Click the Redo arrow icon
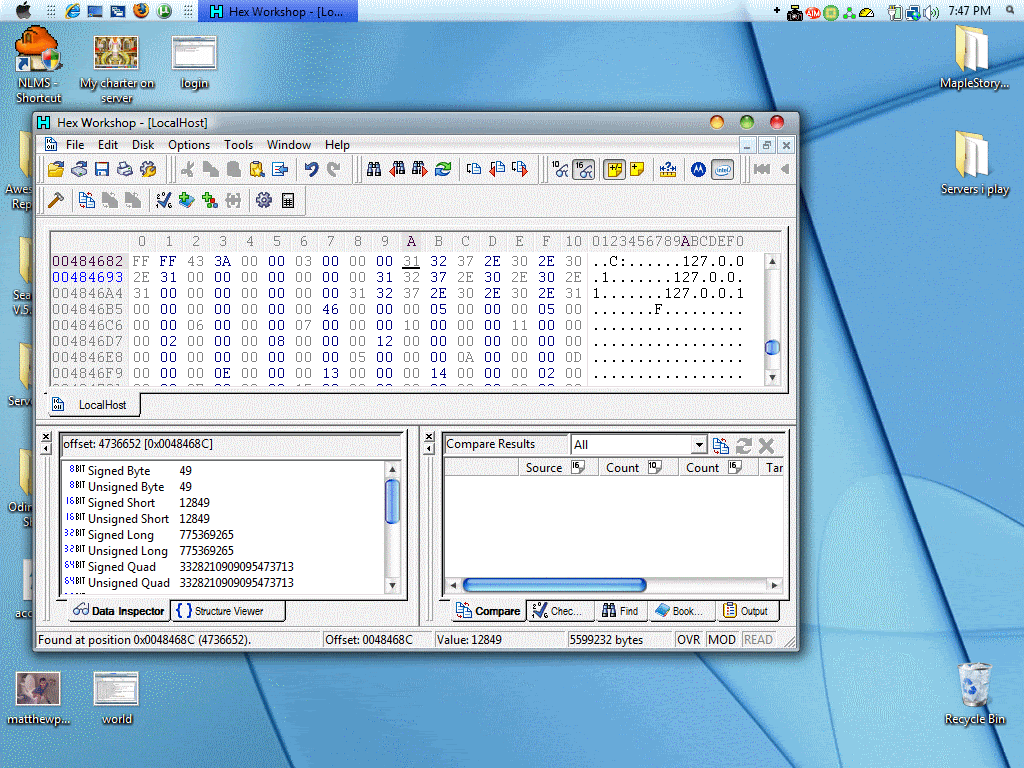Viewport: 1024px width, 768px height. [x=334, y=170]
